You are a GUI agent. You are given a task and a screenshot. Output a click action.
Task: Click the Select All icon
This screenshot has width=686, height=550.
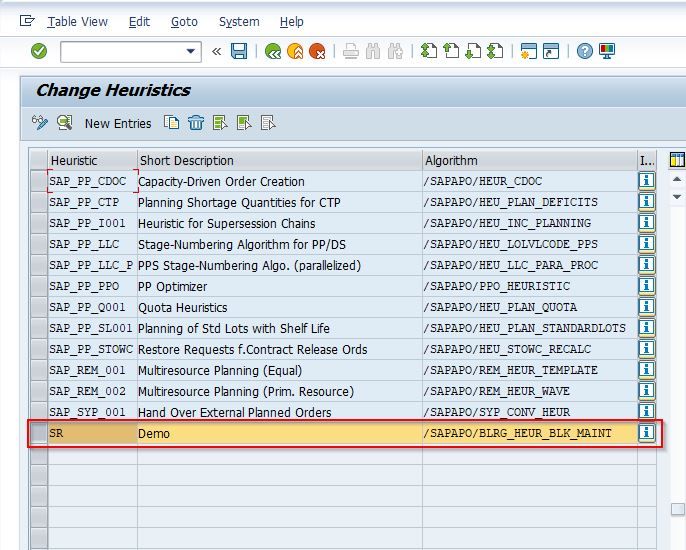[x=220, y=123]
